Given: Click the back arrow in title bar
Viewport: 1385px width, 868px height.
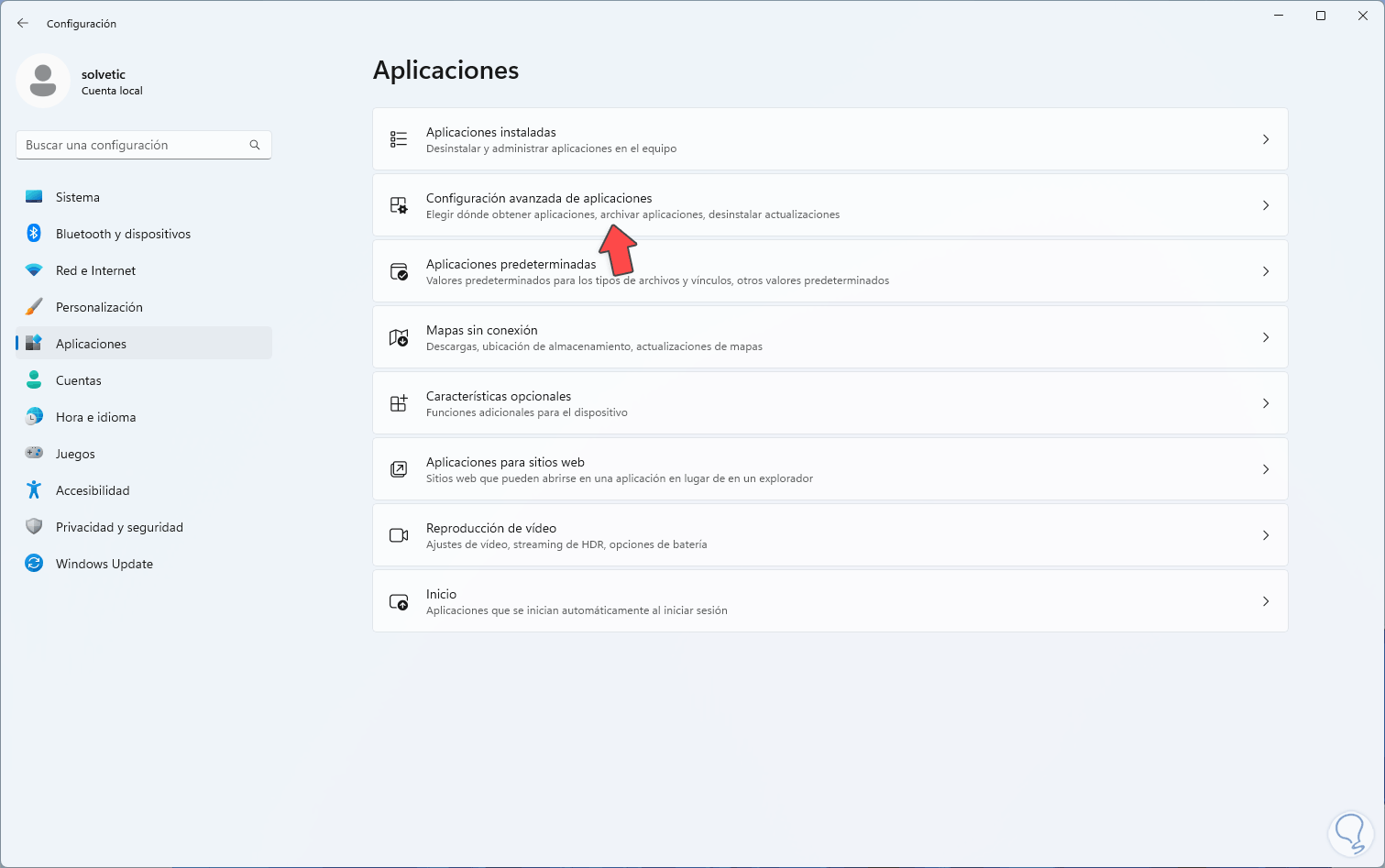Looking at the screenshot, I should click(x=23, y=24).
